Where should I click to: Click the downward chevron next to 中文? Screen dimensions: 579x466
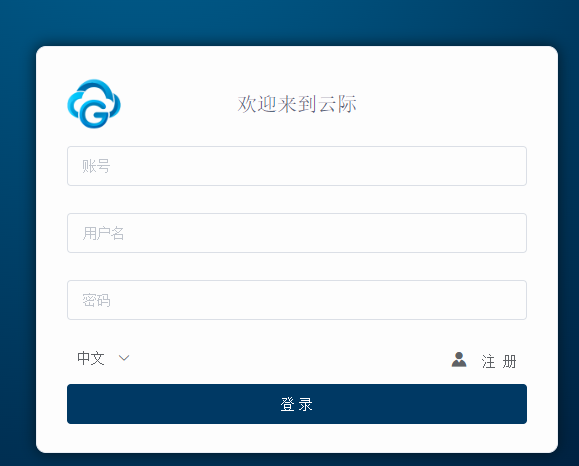click(x=124, y=358)
